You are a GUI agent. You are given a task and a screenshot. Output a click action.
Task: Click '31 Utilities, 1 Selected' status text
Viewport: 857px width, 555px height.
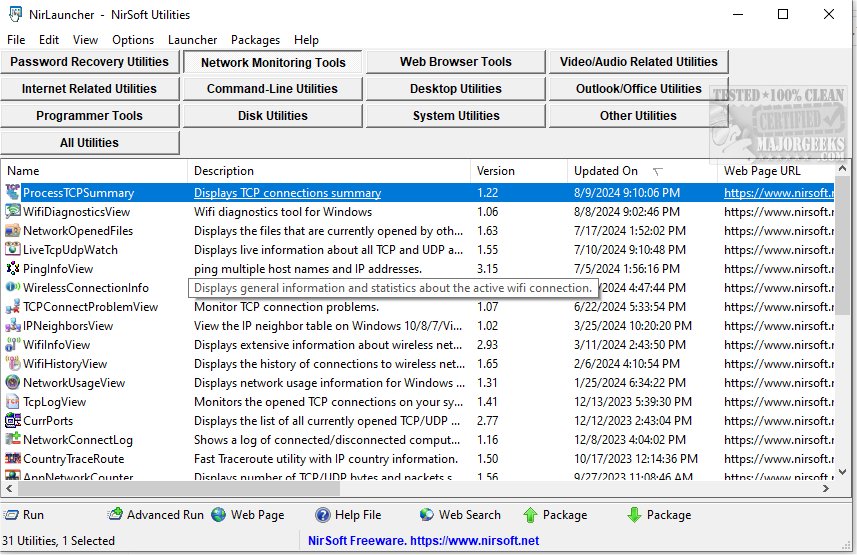pyautogui.click(x=58, y=541)
